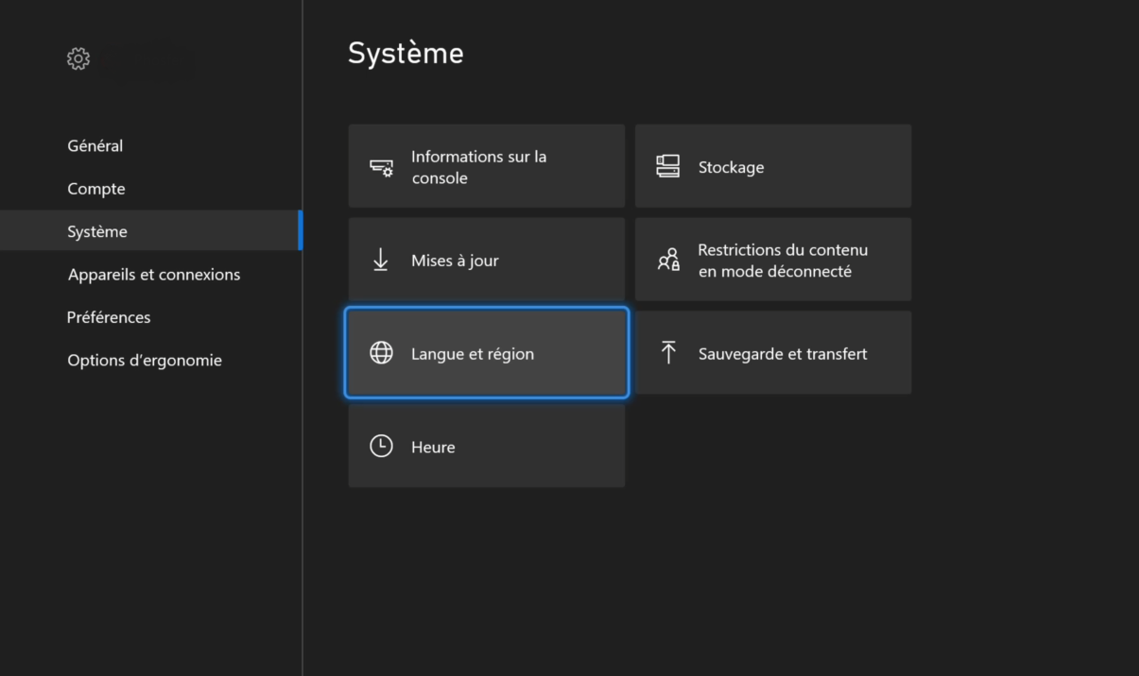Open the Stockage tile

coord(773,167)
